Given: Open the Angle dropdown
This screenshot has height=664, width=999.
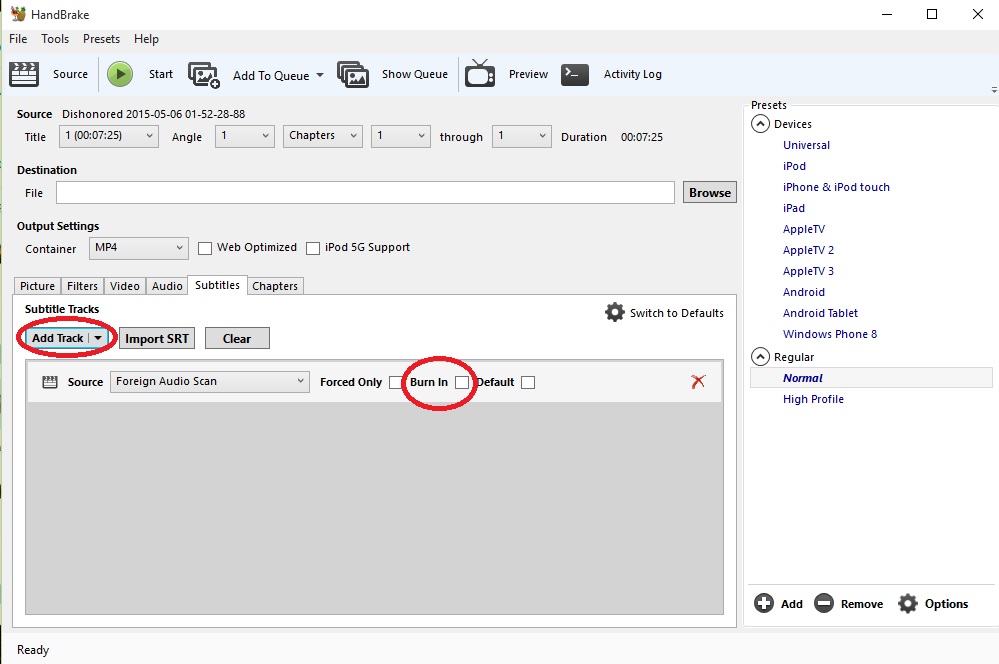Looking at the screenshot, I should 245,136.
